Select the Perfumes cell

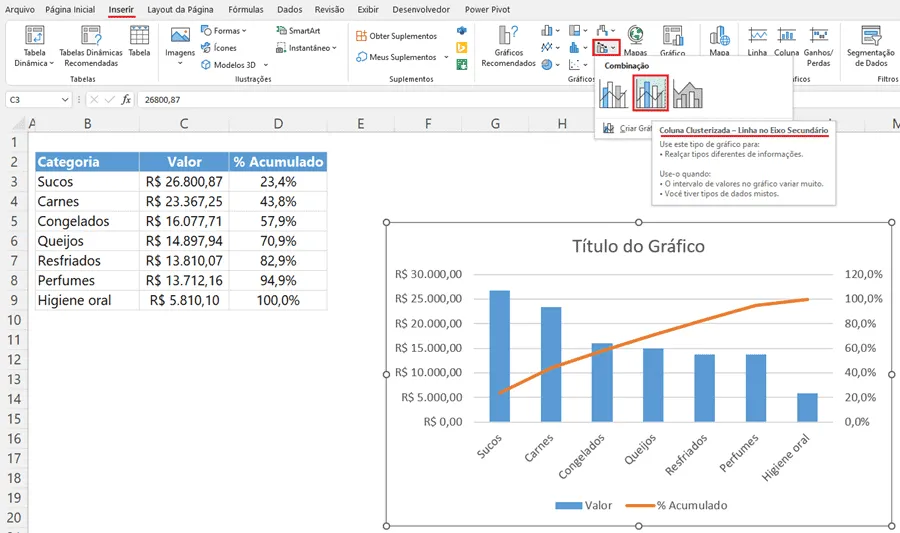(87, 281)
